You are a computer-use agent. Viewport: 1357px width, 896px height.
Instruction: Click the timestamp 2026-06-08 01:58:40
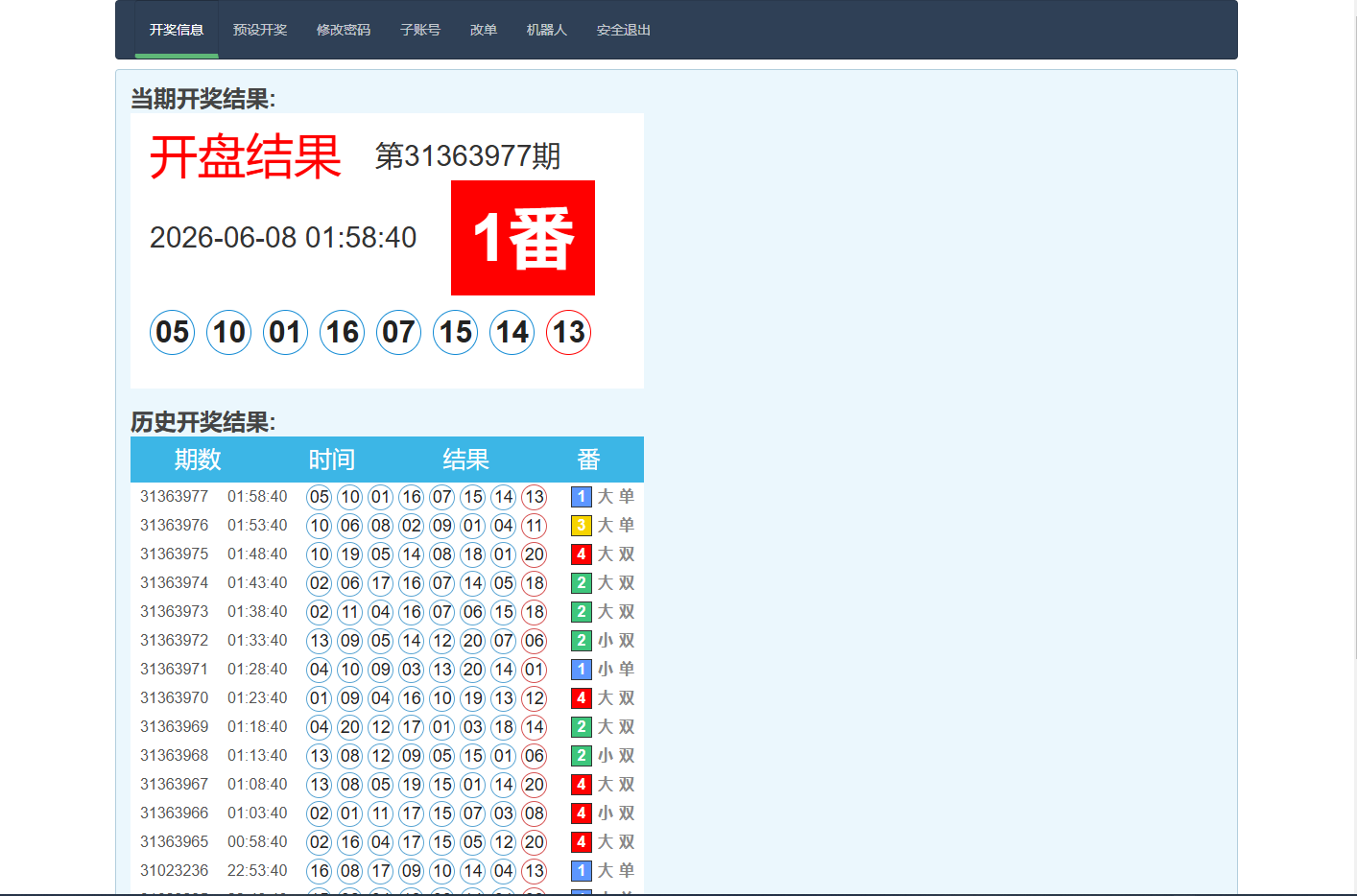tap(283, 238)
